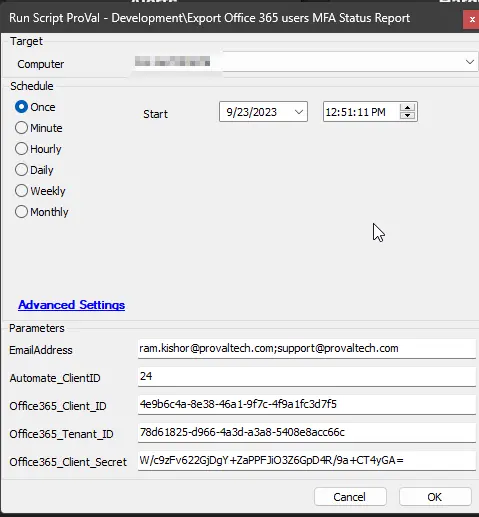Select the Hourly schedule option
The image size is (479, 517).
pyautogui.click(x=21, y=149)
